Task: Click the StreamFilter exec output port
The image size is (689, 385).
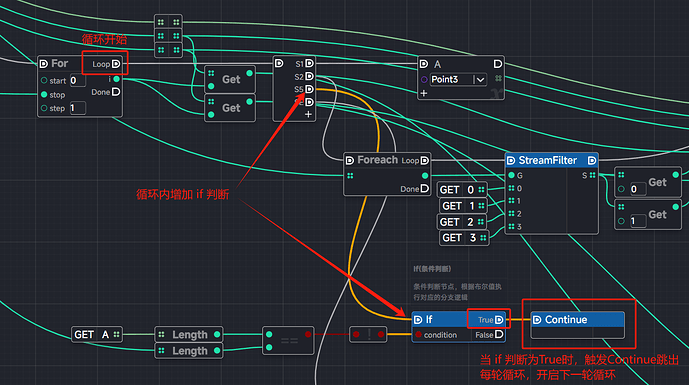Action: point(592,161)
